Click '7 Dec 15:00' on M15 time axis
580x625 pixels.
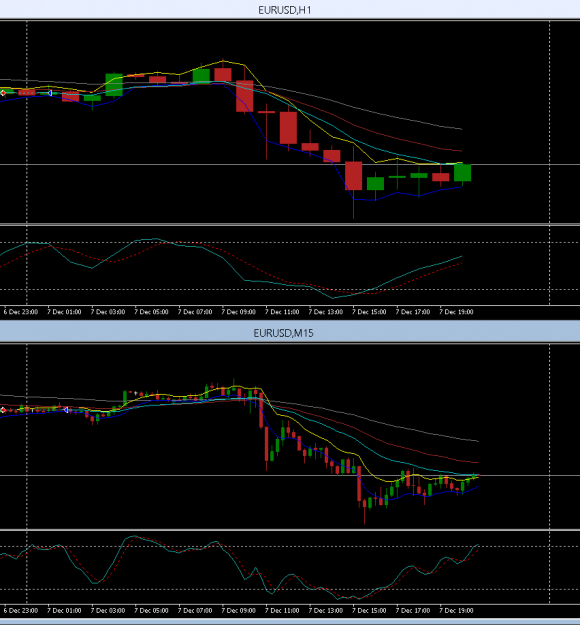coord(369,610)
